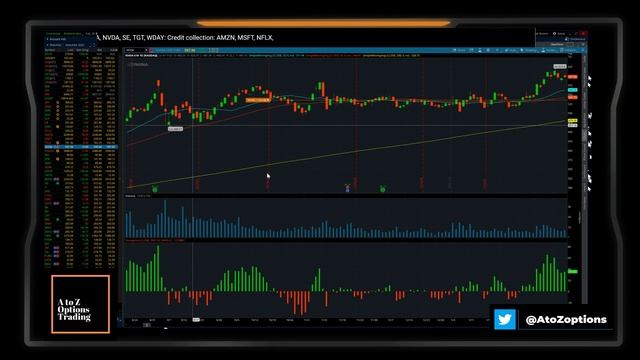Screen dimensions: 640x360
Task: Click the OnDemand button
Action: pyautogui.click(x=576, y=39)
